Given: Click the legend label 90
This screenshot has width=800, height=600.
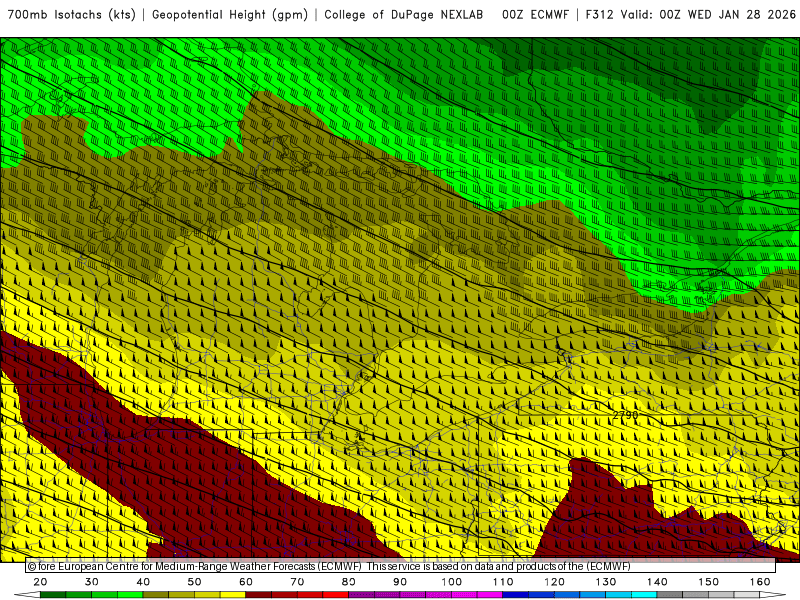Looking at the screenshot, I should click(x=400, y=582).
